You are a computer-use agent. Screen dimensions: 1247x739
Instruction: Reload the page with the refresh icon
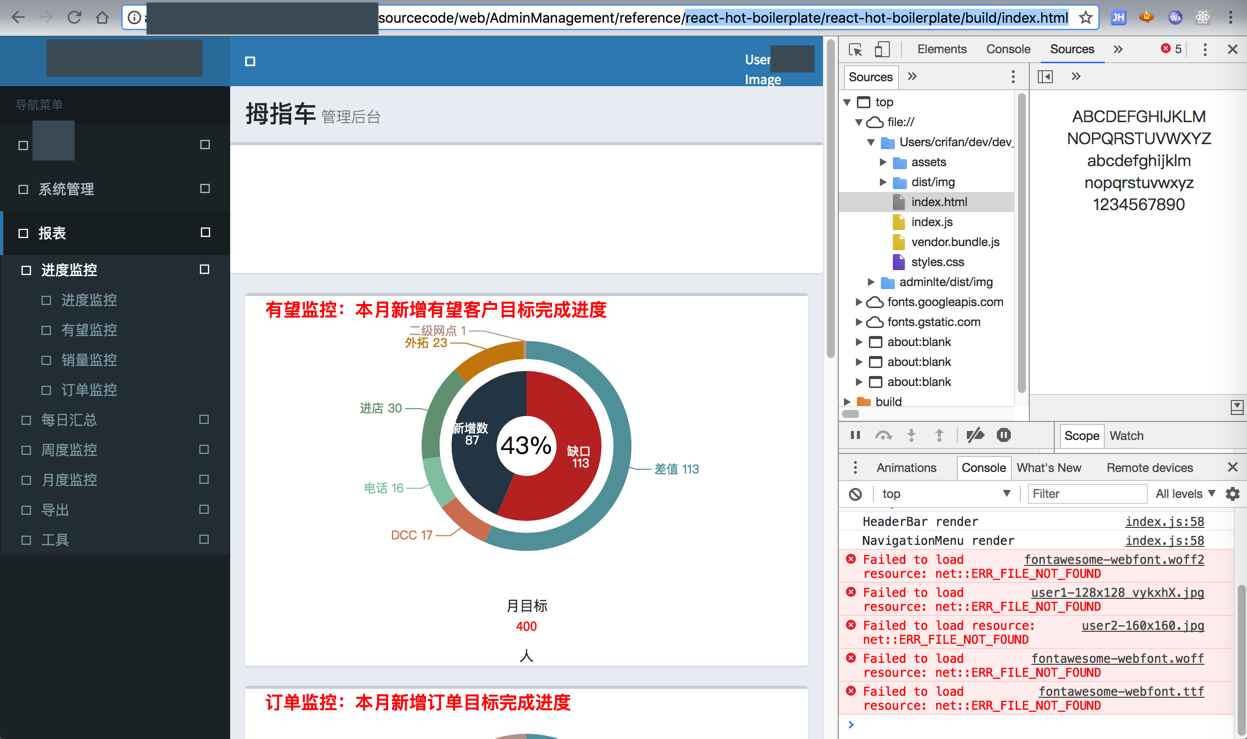pyautogui.click(x=74, y=17)
